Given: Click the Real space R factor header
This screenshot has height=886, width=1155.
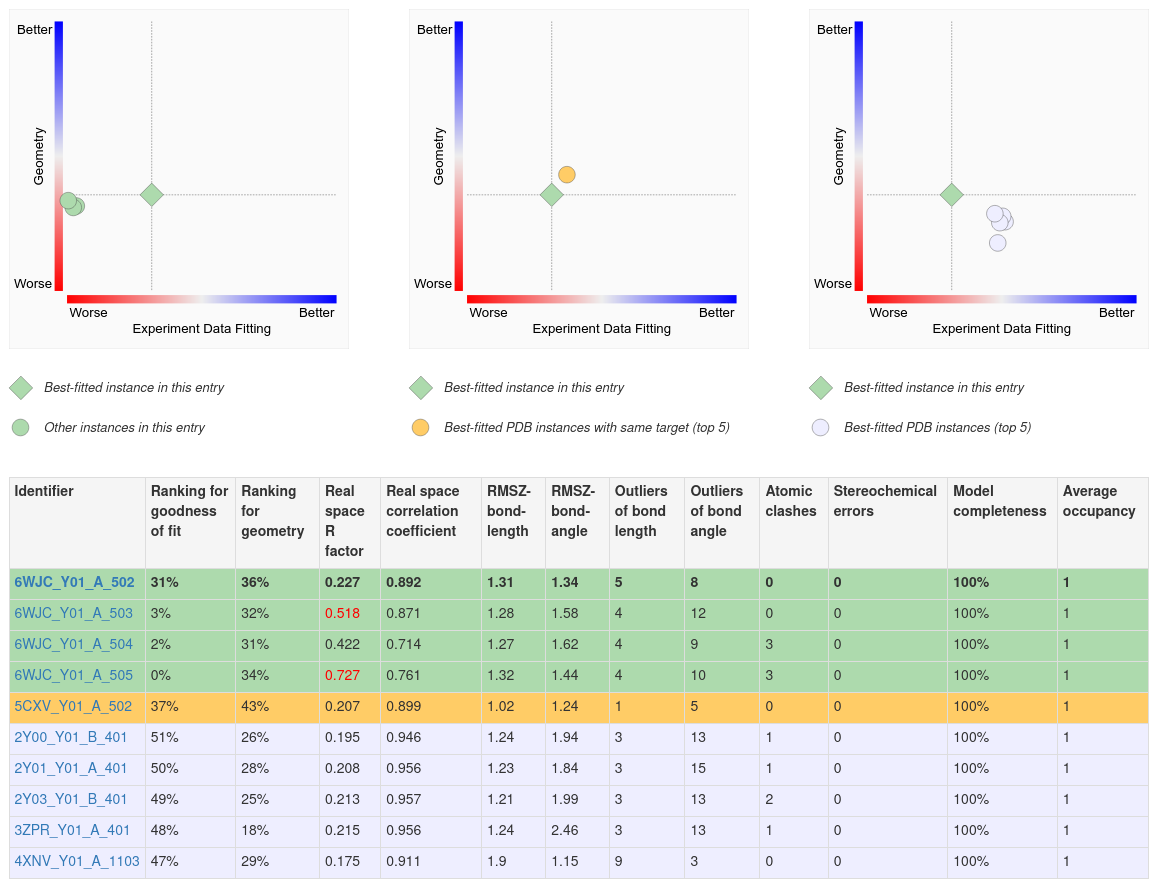Looking at the screenshot, I should 340,521.
